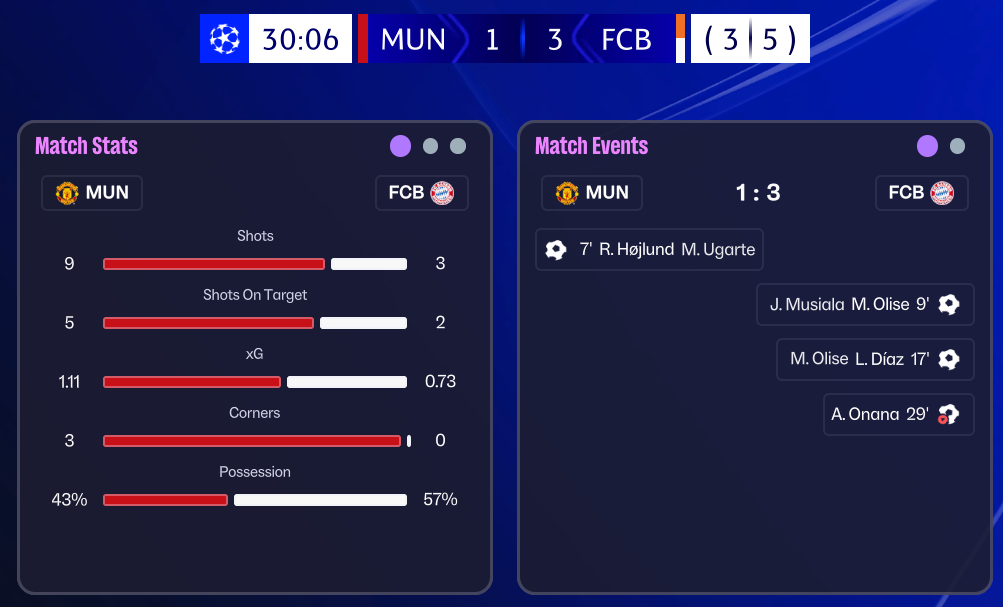Image resolution: width=1003 pixels, height=607 pixels.
Task: Click the MUN team button in Match Stats
Action: 92,193
